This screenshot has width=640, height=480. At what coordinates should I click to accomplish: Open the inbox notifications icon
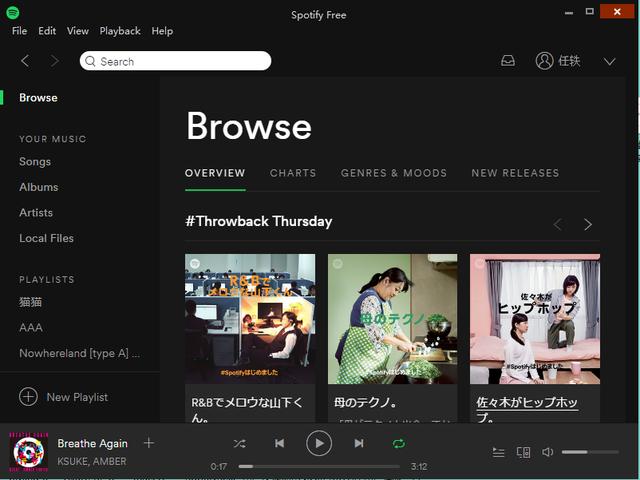point(508,61)
